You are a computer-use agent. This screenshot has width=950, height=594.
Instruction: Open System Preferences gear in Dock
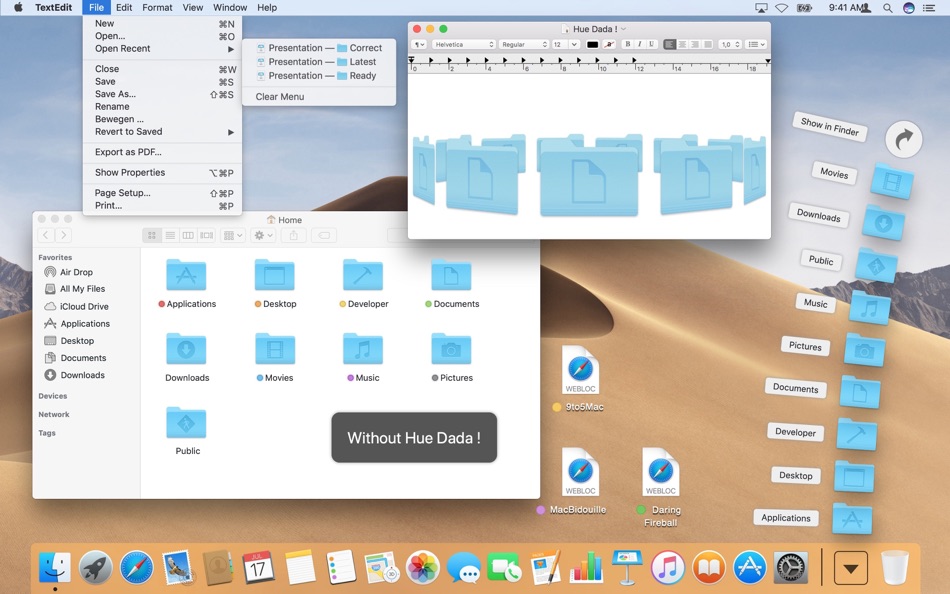[x=791, y=567]
